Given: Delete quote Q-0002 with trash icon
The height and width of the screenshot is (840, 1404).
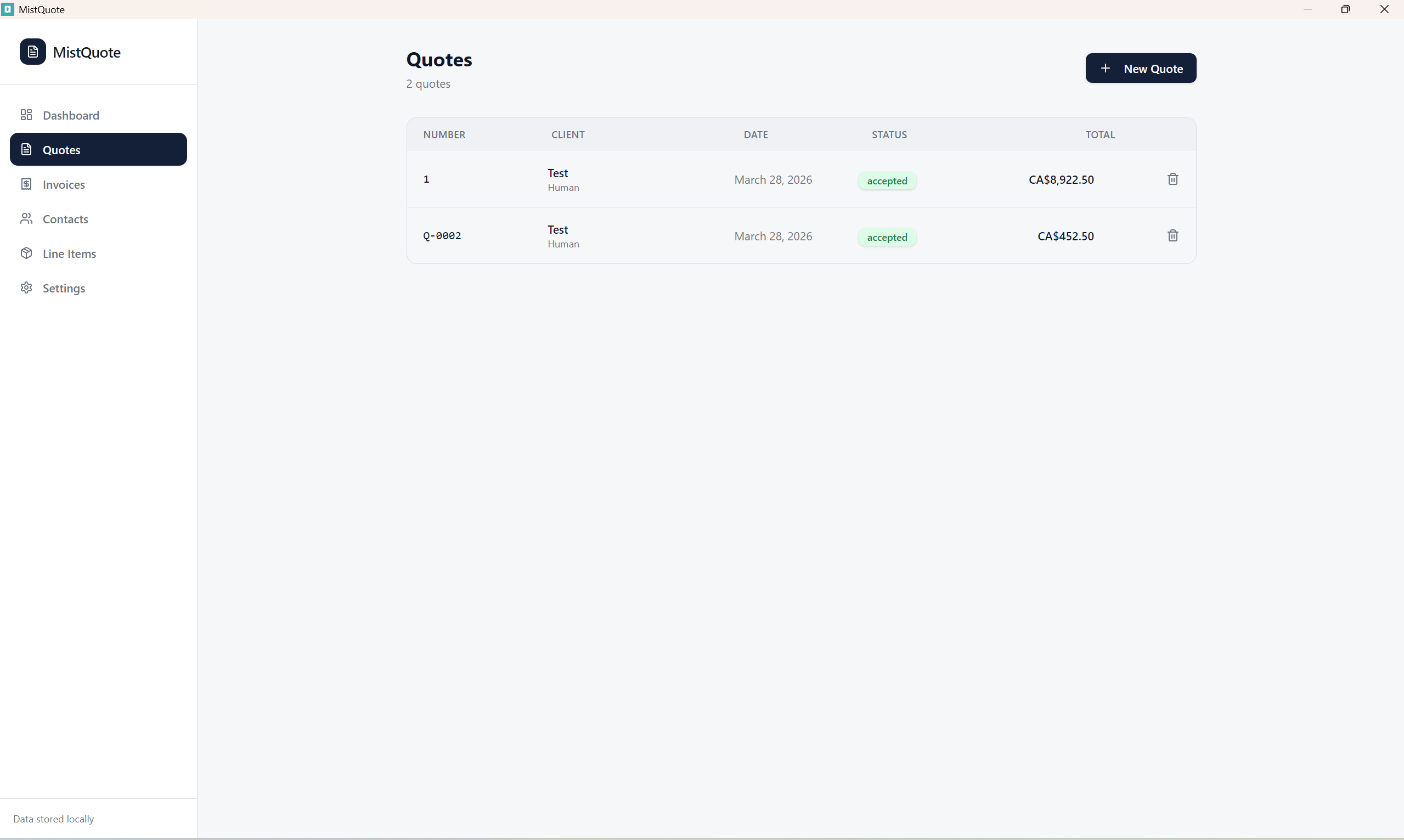Looking at the screenshot, I should [1172, 235].
